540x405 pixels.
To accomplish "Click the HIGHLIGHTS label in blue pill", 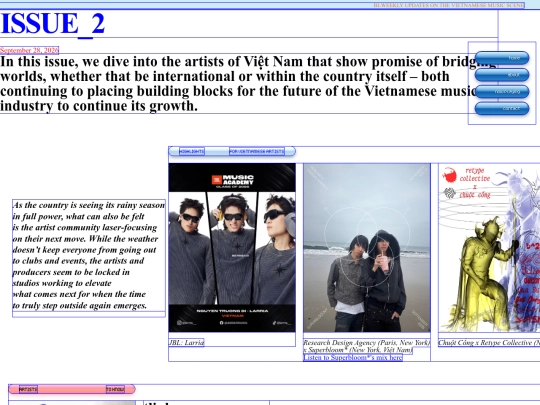I will [192, 151].
